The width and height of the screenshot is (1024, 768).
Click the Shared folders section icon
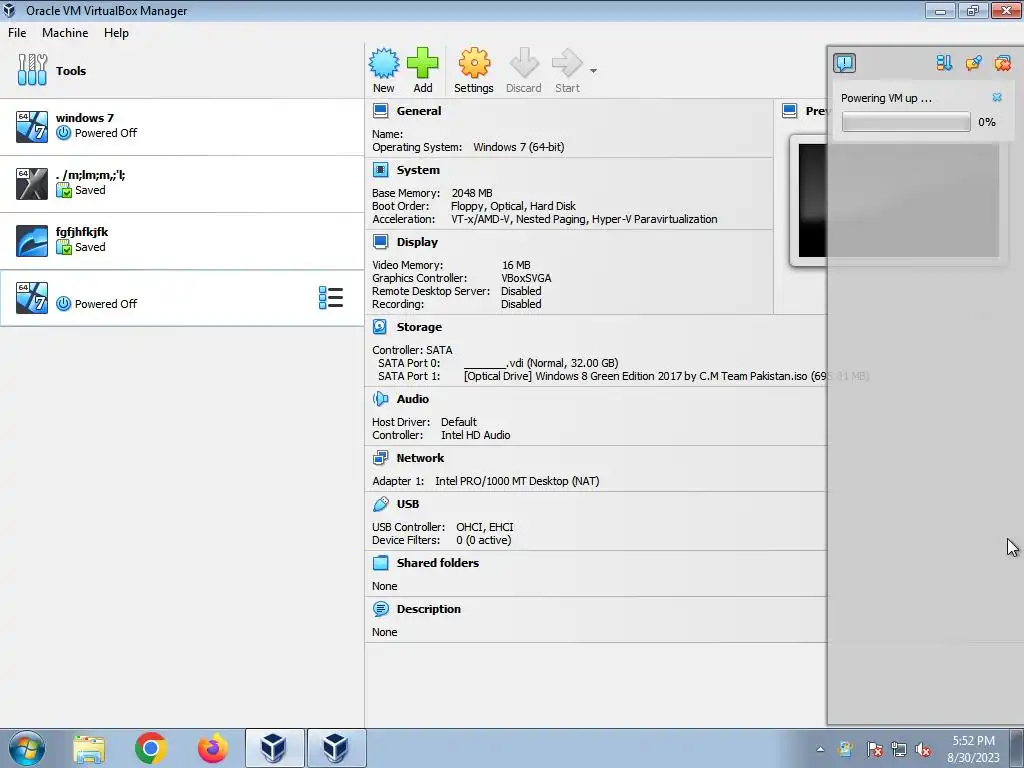380,562
